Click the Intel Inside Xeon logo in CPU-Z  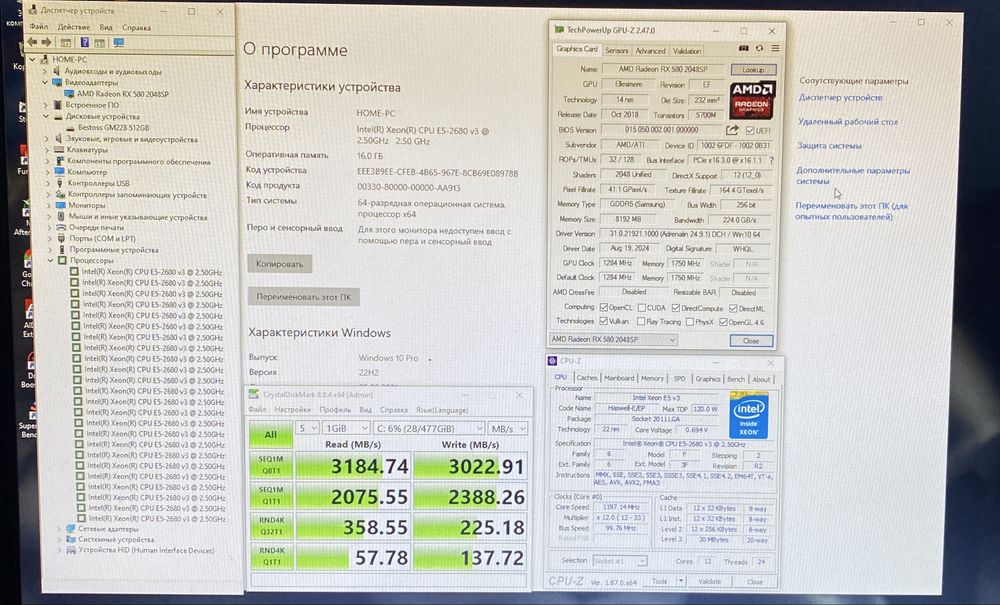click(x=748, y=416)
